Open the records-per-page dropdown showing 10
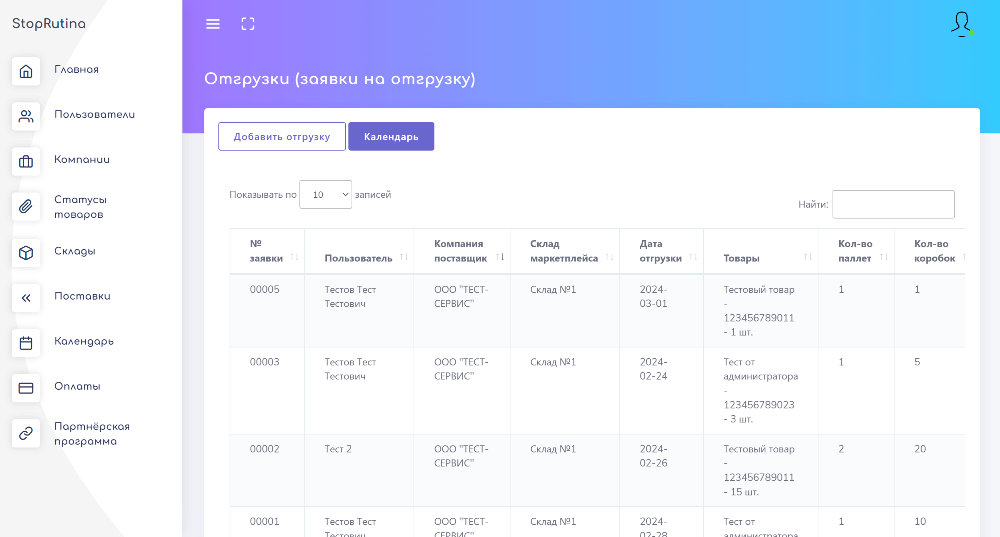This screenshot has height=537, width=1000. coord(325,195)
